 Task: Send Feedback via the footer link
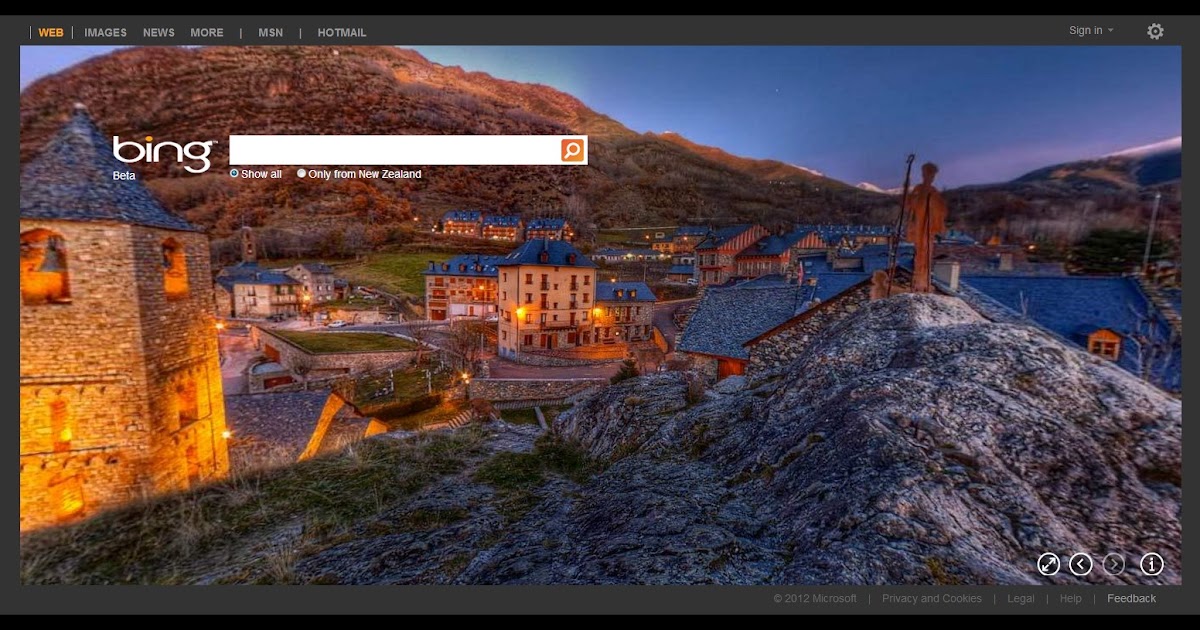pos(1131,598)
